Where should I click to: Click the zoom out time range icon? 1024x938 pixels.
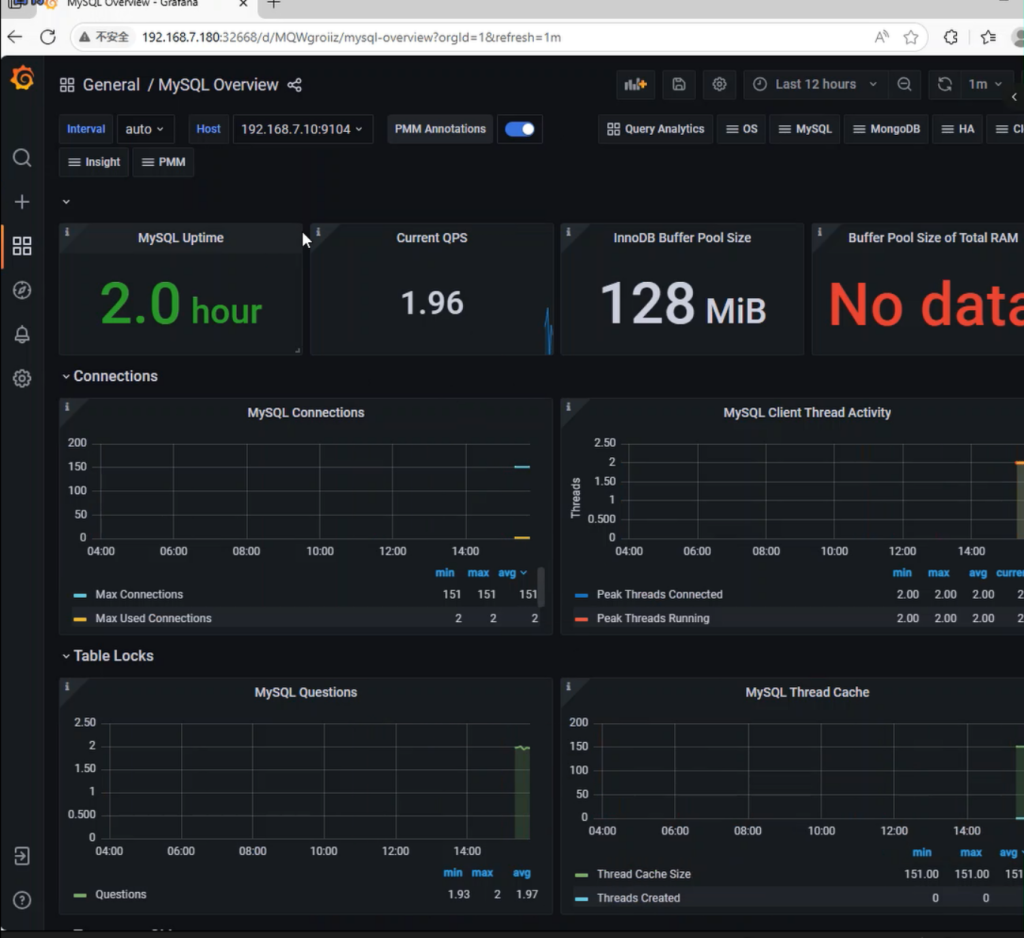904,85
